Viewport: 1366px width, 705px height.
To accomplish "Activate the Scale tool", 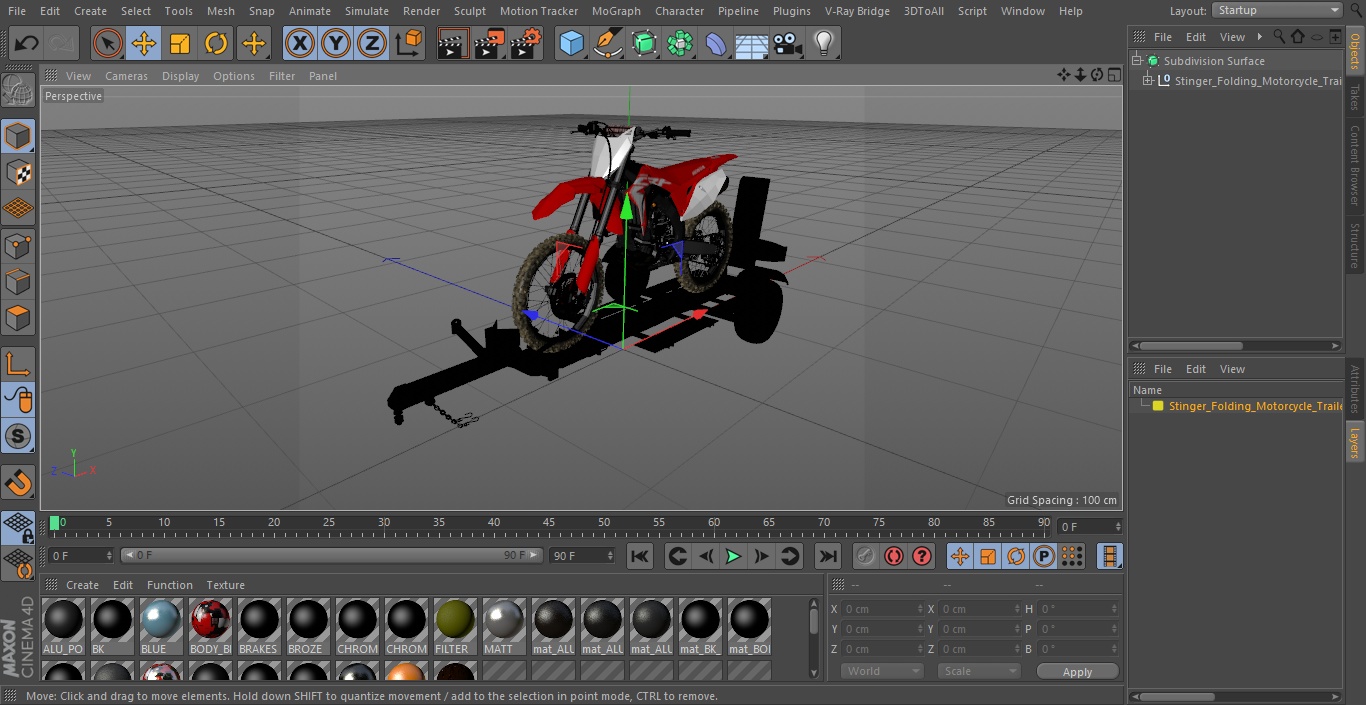I will point(180,43).
